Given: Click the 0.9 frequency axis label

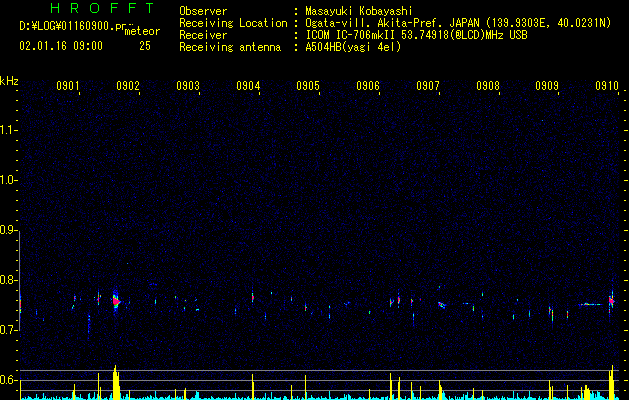Looking at the screenshot, I should [8, 230].
